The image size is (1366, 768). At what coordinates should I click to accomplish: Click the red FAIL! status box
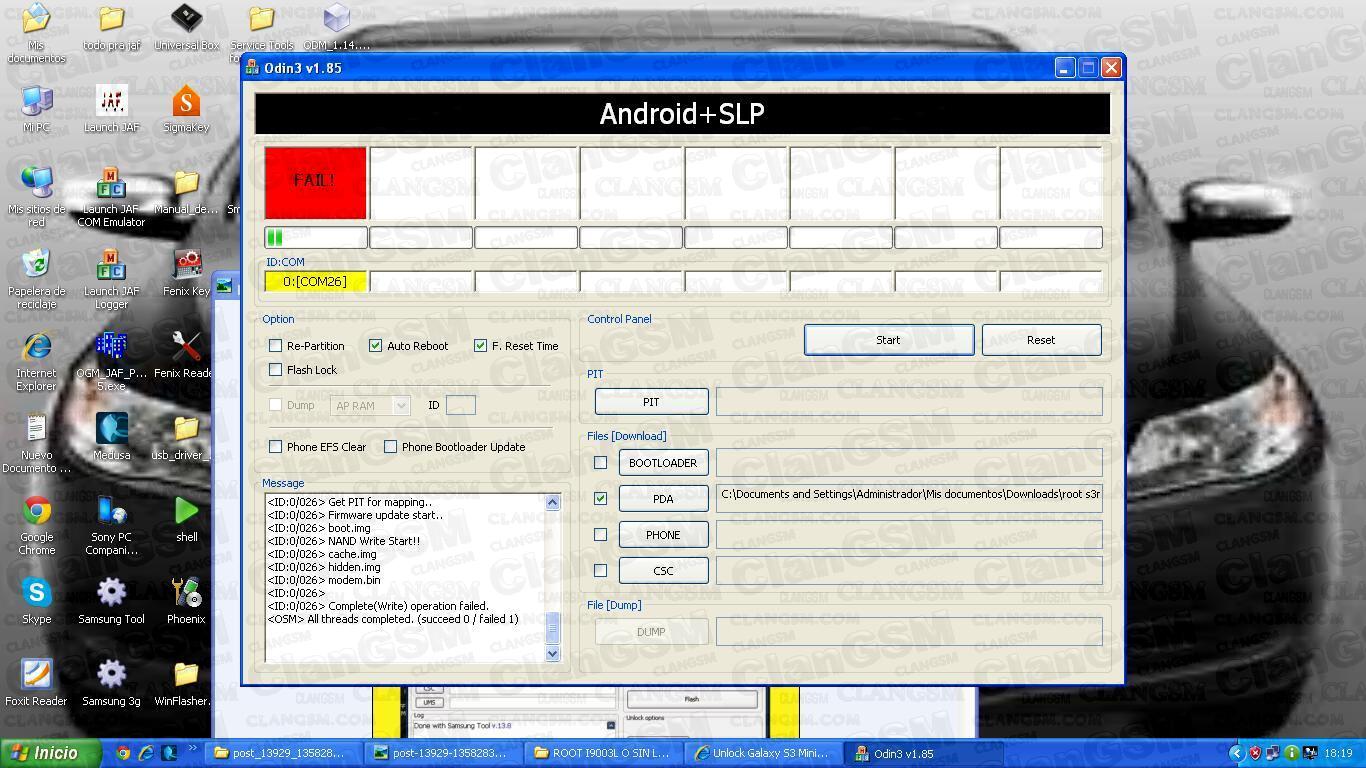coord(315,182)
